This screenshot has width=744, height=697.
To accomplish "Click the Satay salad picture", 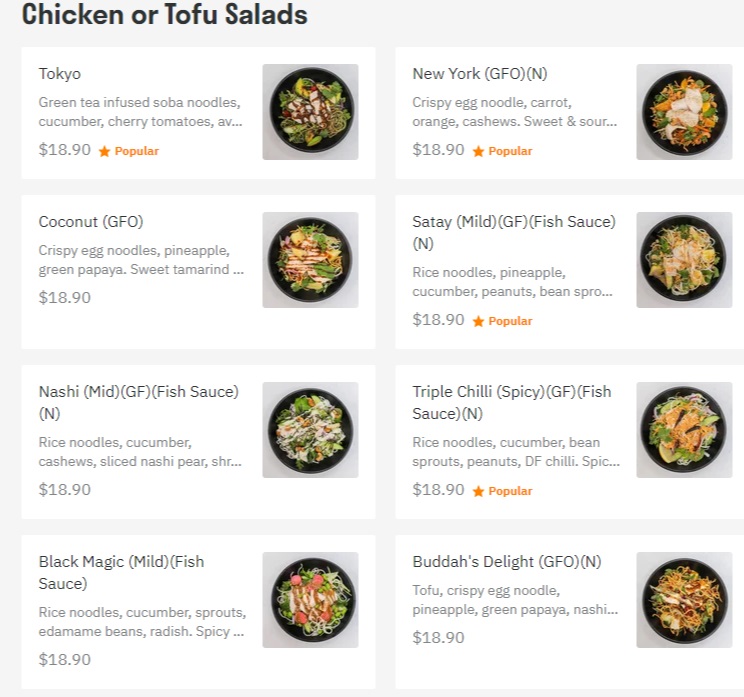I will coord(684,260).
